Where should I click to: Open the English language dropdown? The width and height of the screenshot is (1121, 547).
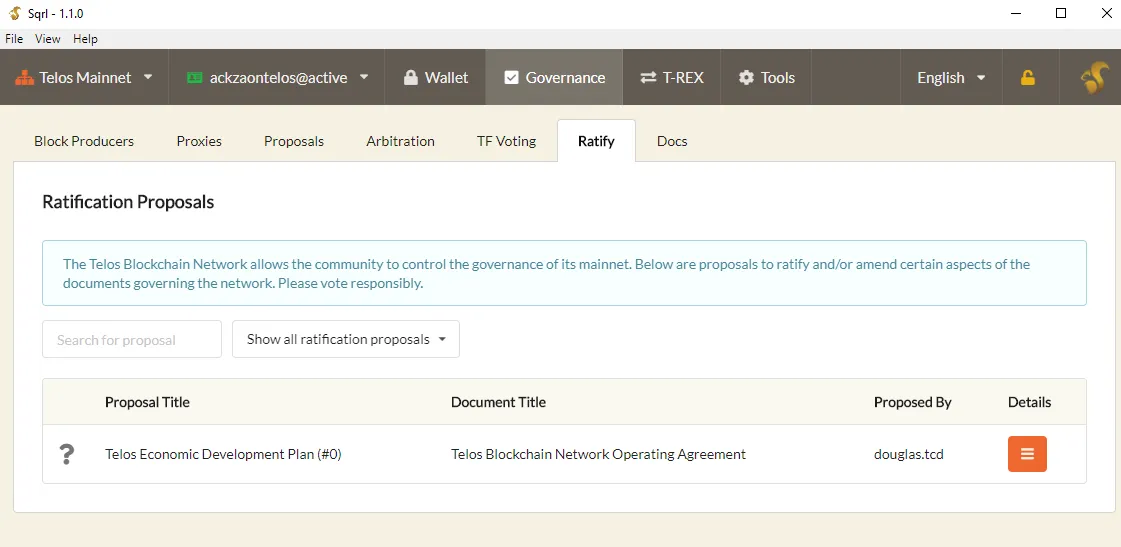951,77
